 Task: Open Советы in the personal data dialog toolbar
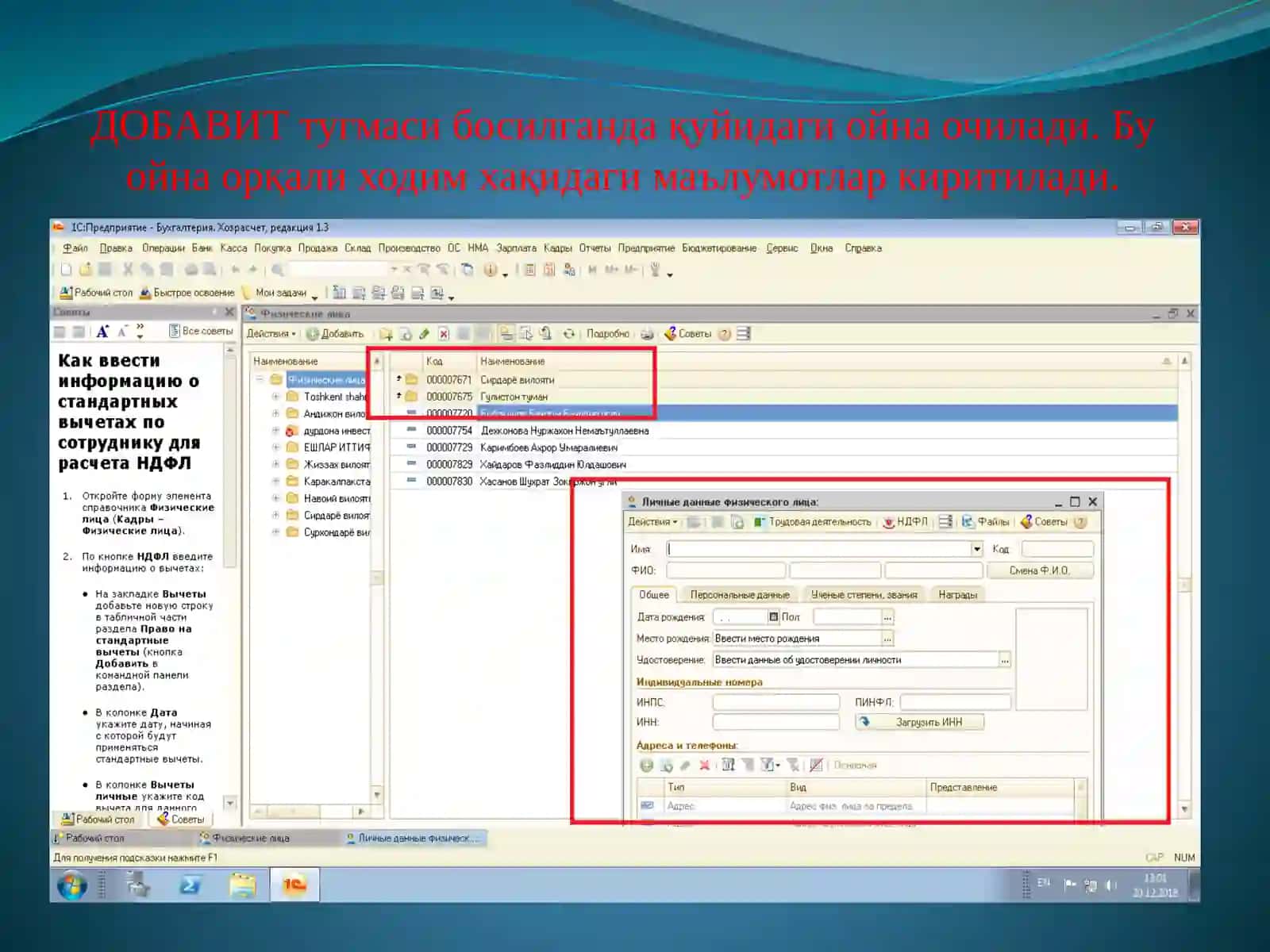pyautogui.click(x=1044, y=522)
